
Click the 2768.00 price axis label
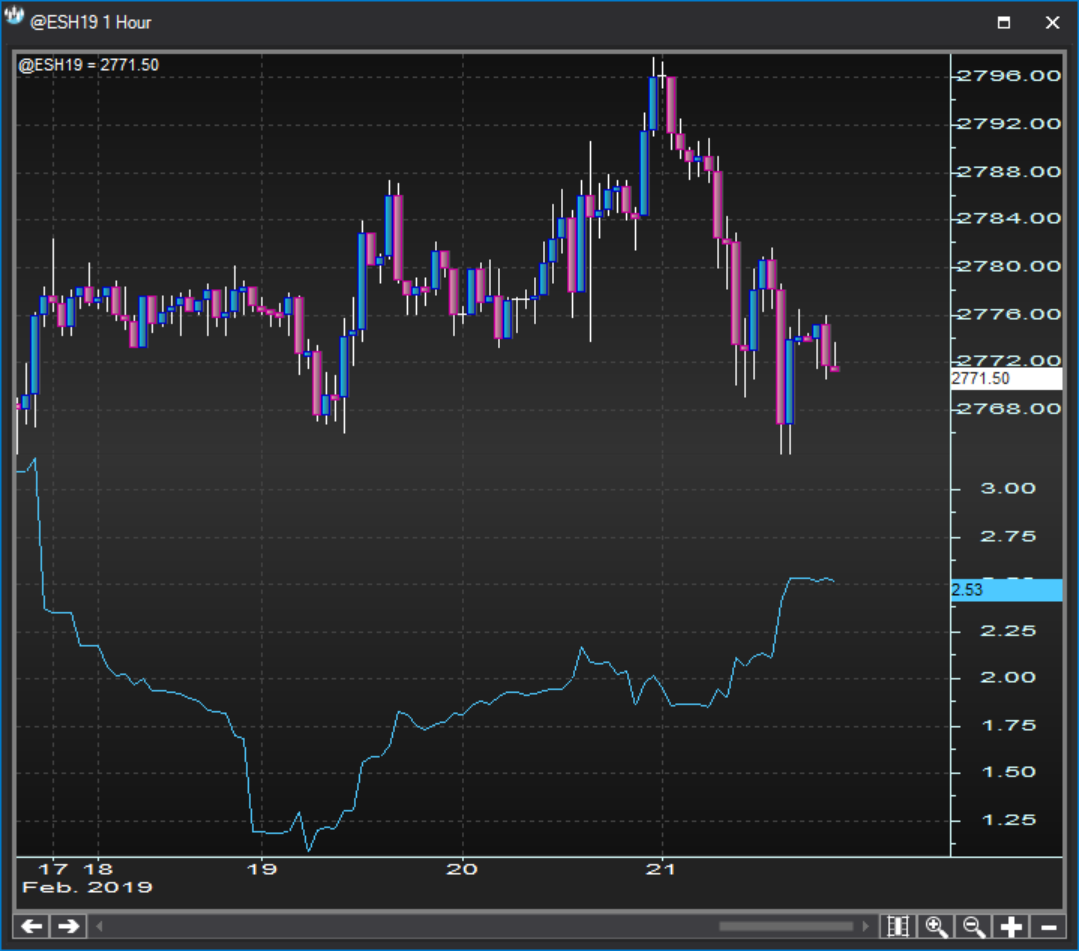[1009, 409]
